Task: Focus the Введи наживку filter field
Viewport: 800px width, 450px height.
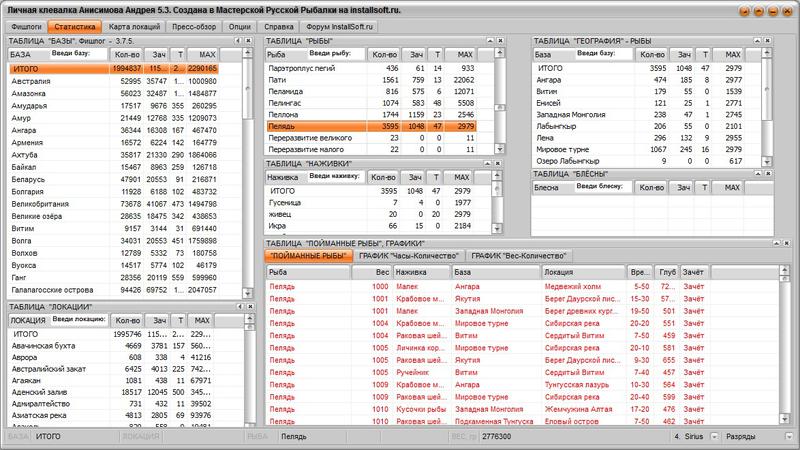Action: click(x=335, y=176)
